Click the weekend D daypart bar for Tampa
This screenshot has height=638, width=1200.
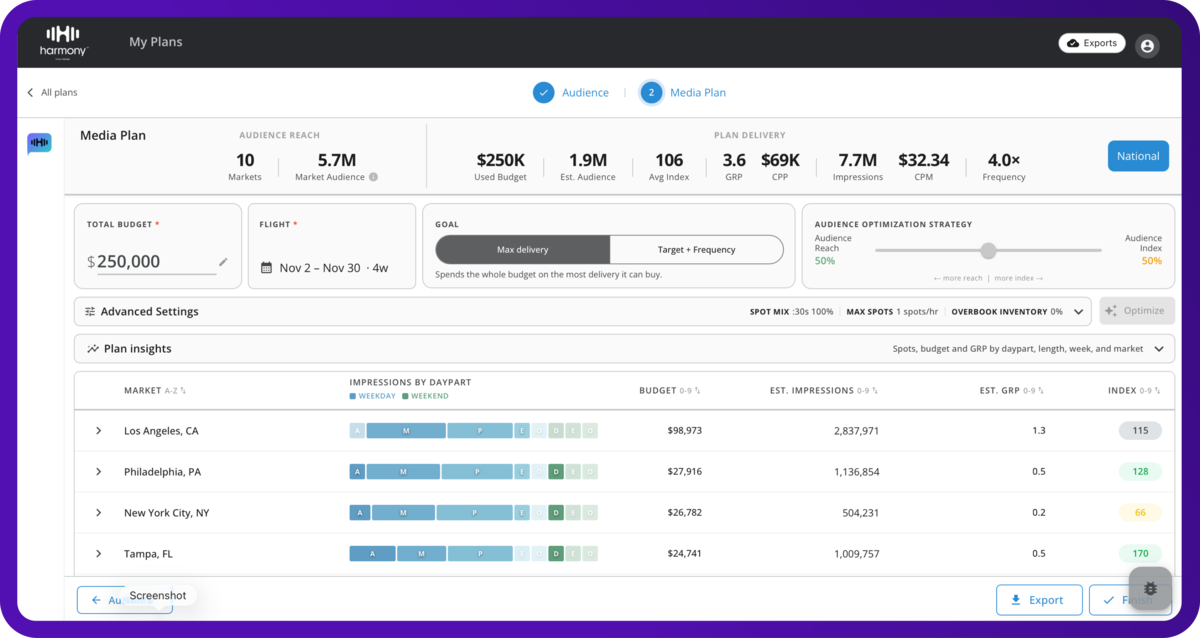[556, 554]
